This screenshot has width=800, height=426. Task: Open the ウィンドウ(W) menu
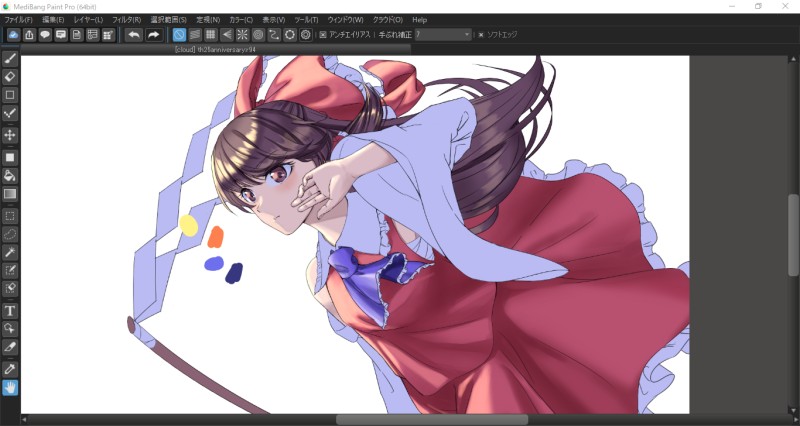coord(345,20)
